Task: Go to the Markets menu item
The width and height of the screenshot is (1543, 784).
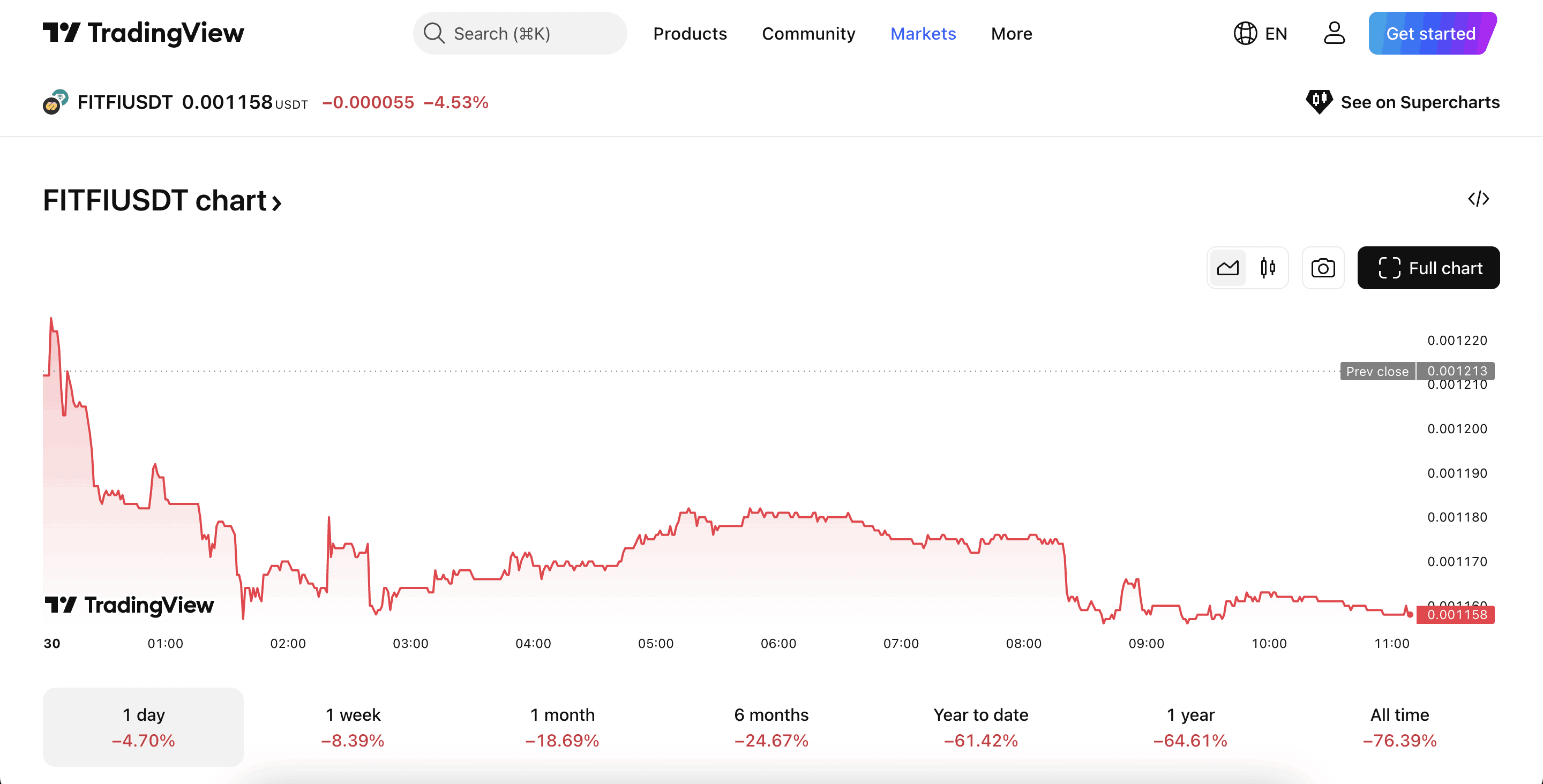Action: [923, 34]
